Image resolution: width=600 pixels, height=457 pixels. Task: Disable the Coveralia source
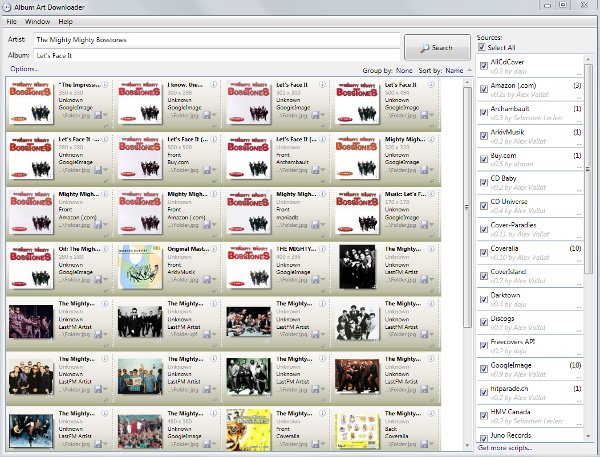pos(484,253)
